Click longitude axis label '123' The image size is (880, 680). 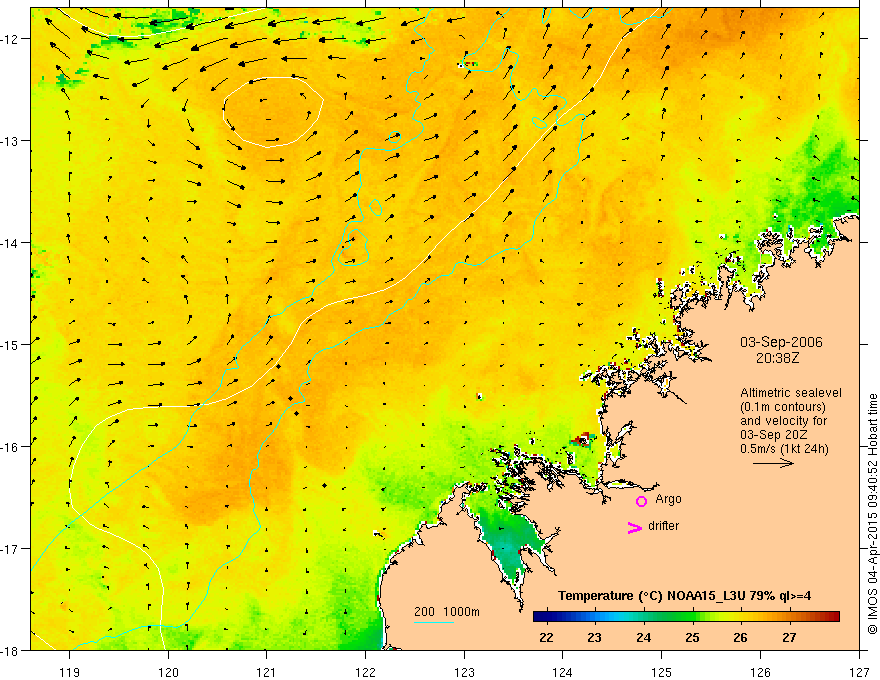tap(464, 672)
